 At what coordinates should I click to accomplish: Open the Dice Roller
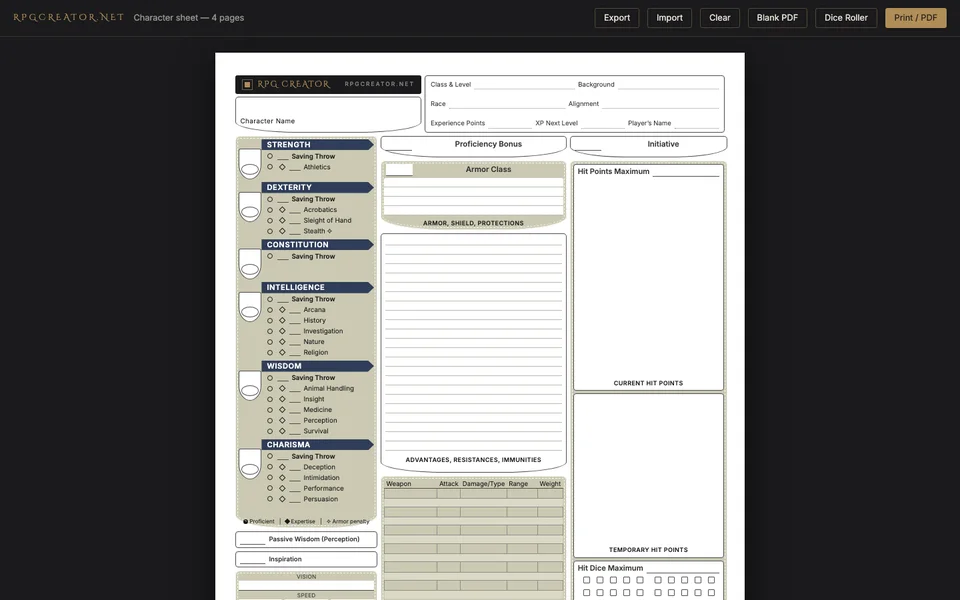846,18
